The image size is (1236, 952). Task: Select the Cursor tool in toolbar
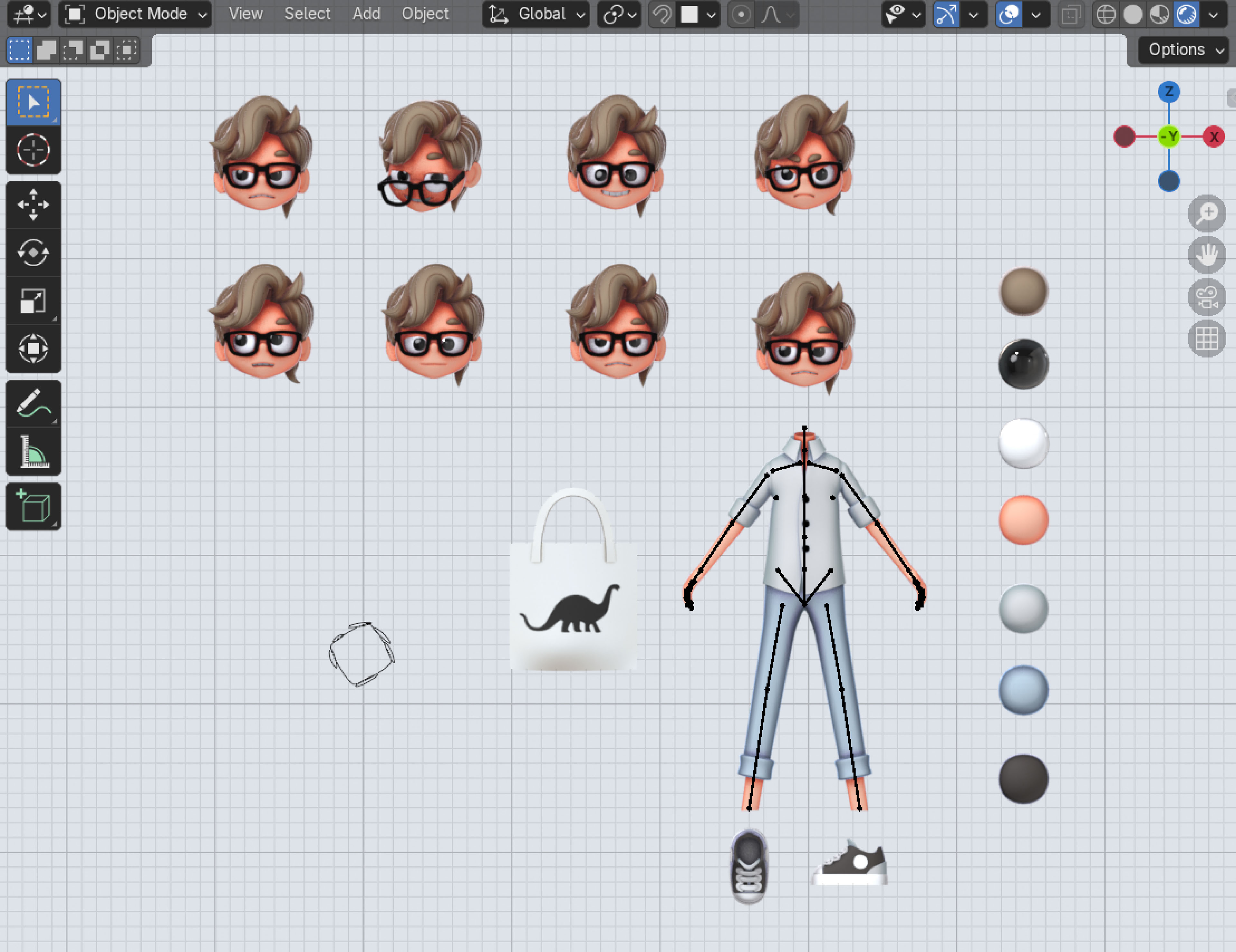pos(33,150)
